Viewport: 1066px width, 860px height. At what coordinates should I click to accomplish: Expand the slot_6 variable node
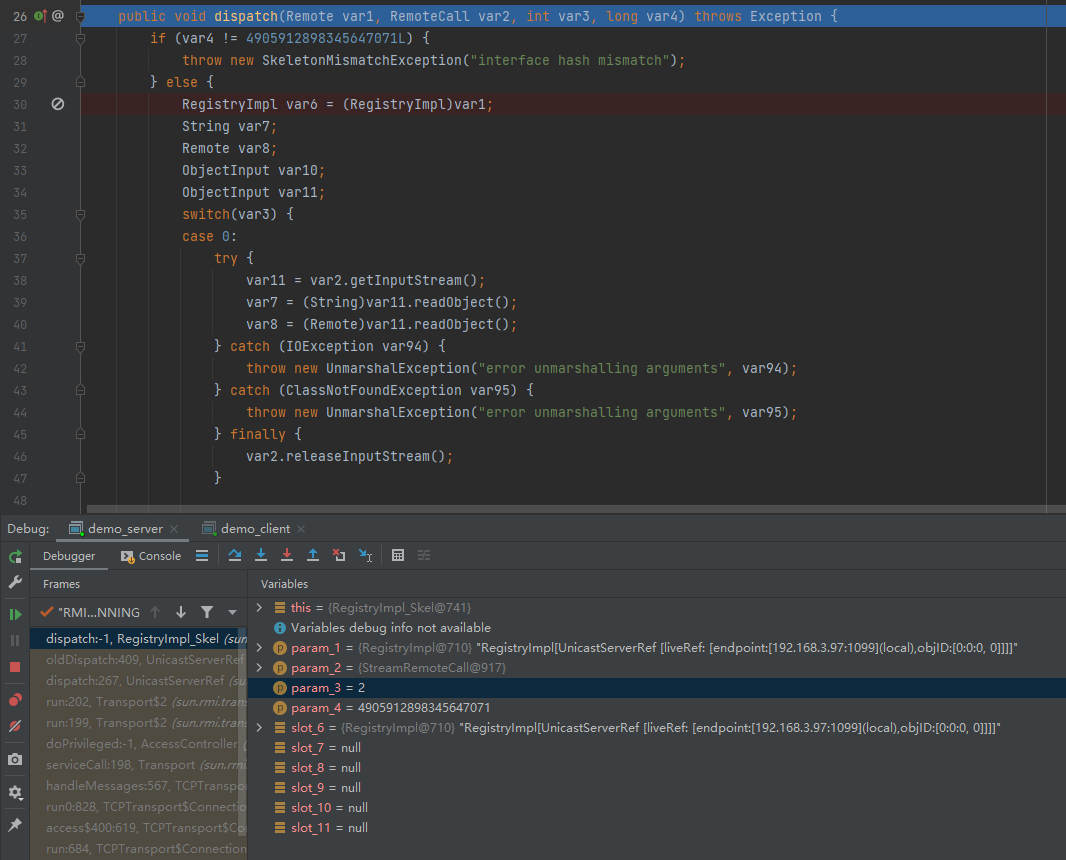(259, 727)
